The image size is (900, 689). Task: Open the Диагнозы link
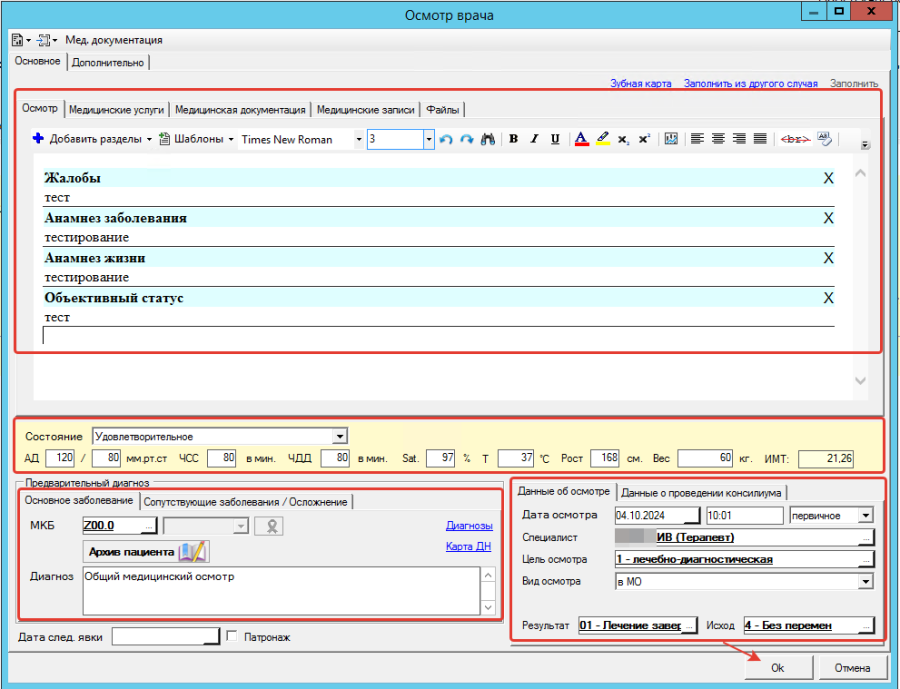click(470, 525)
